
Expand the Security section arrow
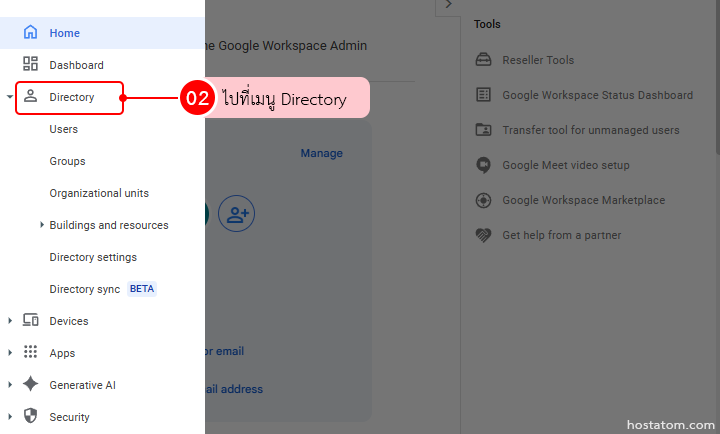coord(10,417)
